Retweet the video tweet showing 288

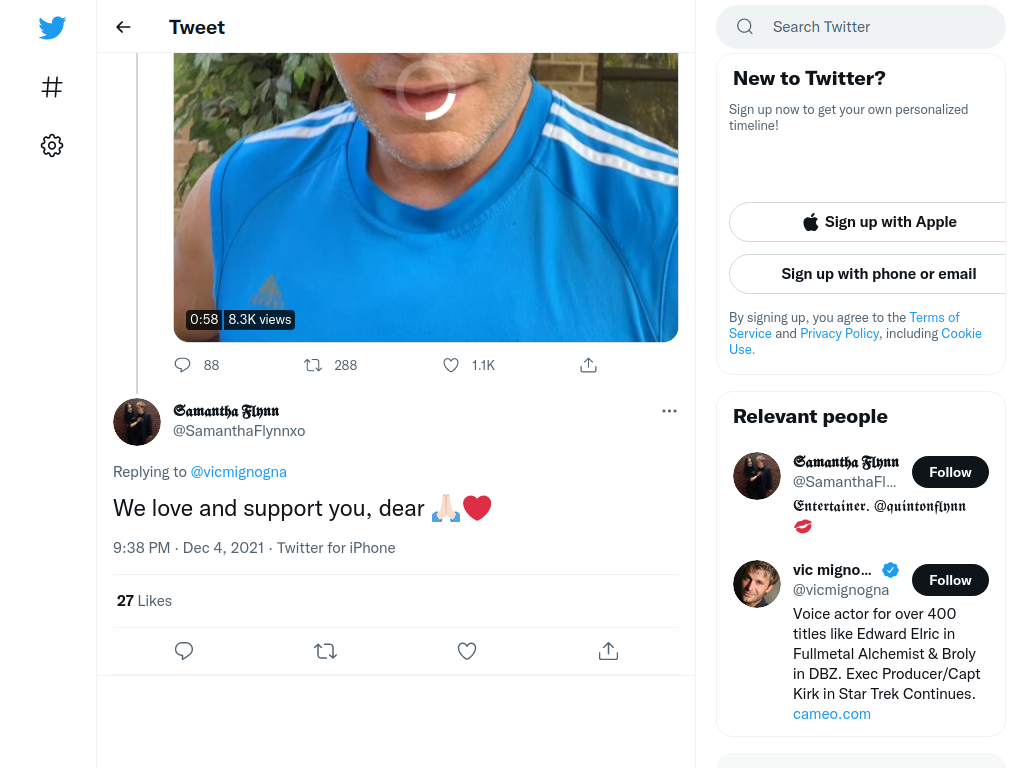[313, 365]
